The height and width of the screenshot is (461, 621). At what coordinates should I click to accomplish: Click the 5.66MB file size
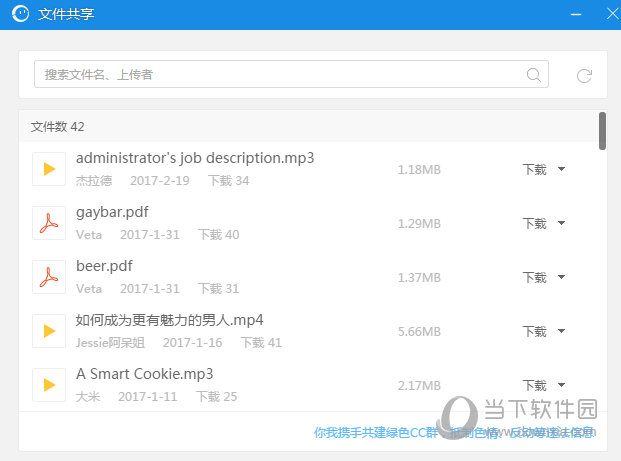(419, 331)
